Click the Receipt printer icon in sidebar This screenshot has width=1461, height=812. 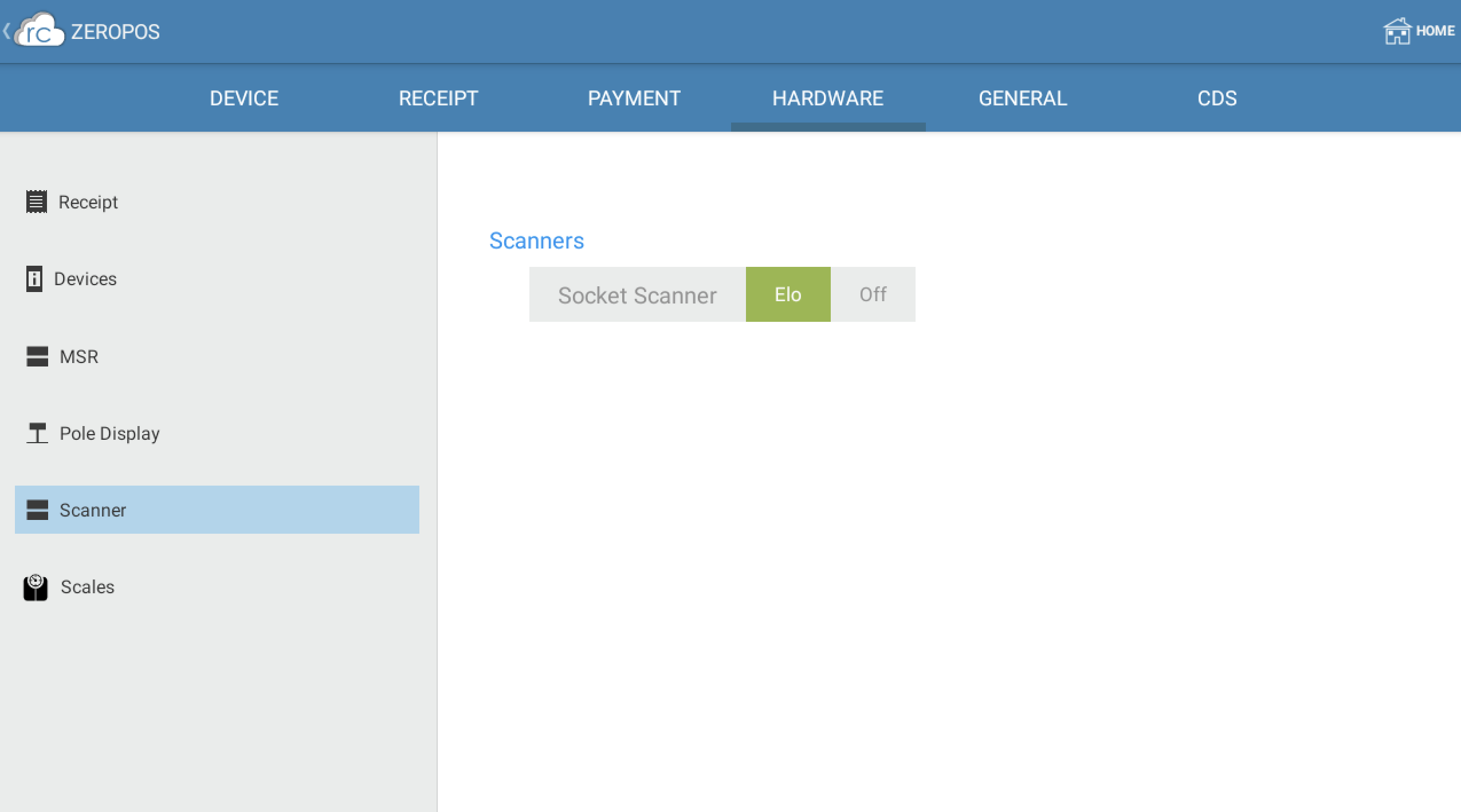coord(37,202)
